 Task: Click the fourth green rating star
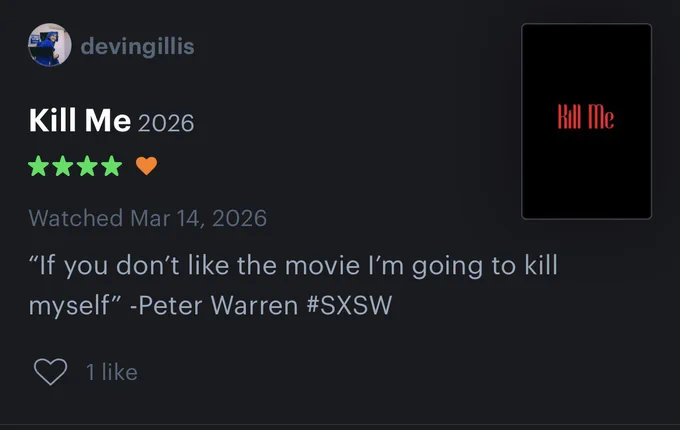[x=112, y=166]
